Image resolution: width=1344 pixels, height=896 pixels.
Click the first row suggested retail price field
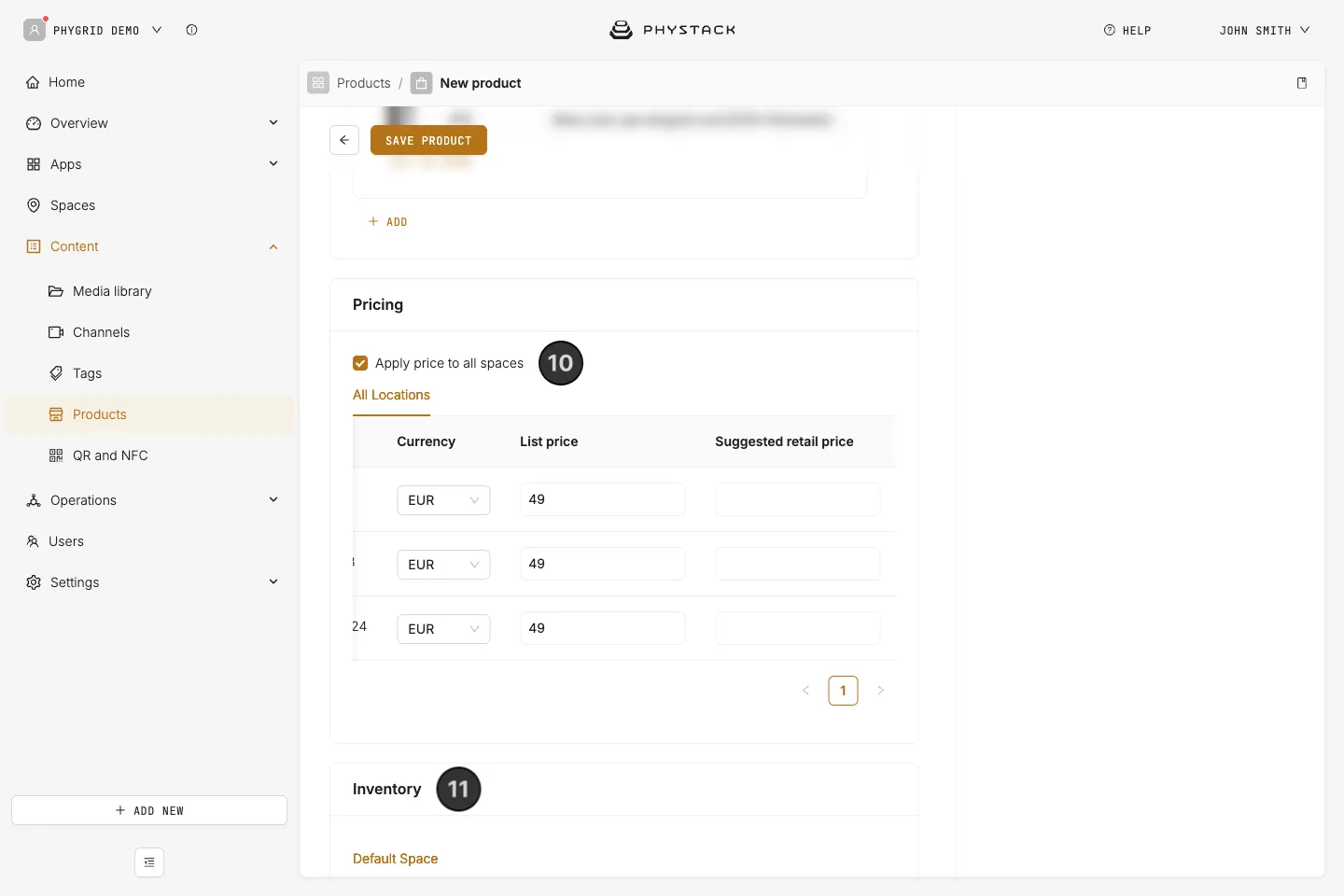(x=798, y=499)
